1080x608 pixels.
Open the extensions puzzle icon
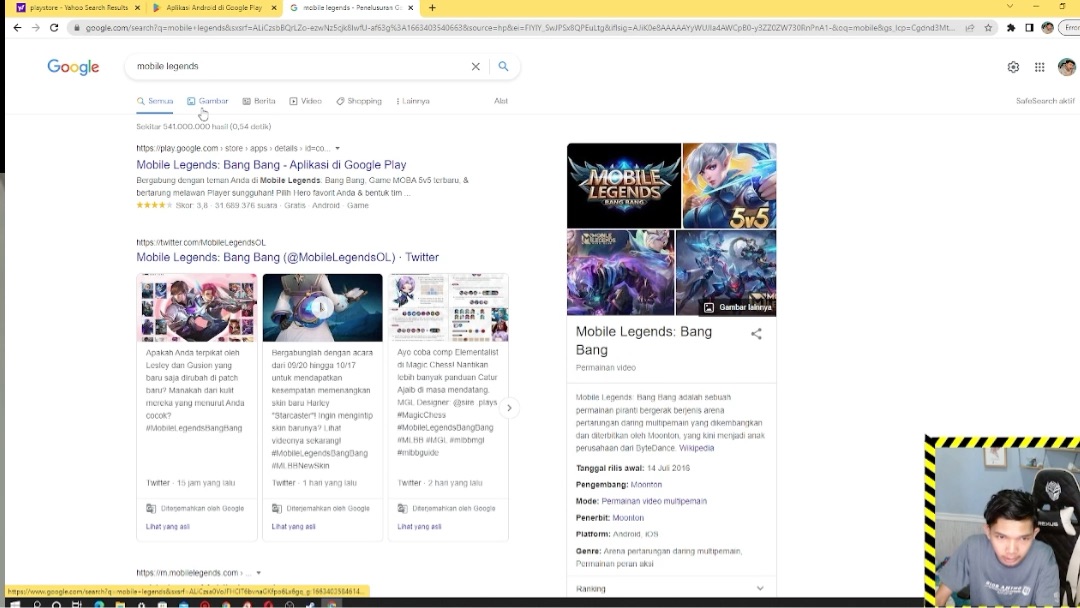1010,28
